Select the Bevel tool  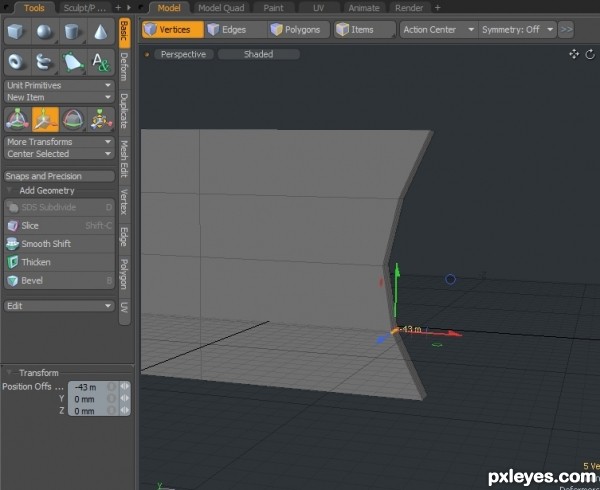point(59,280)
